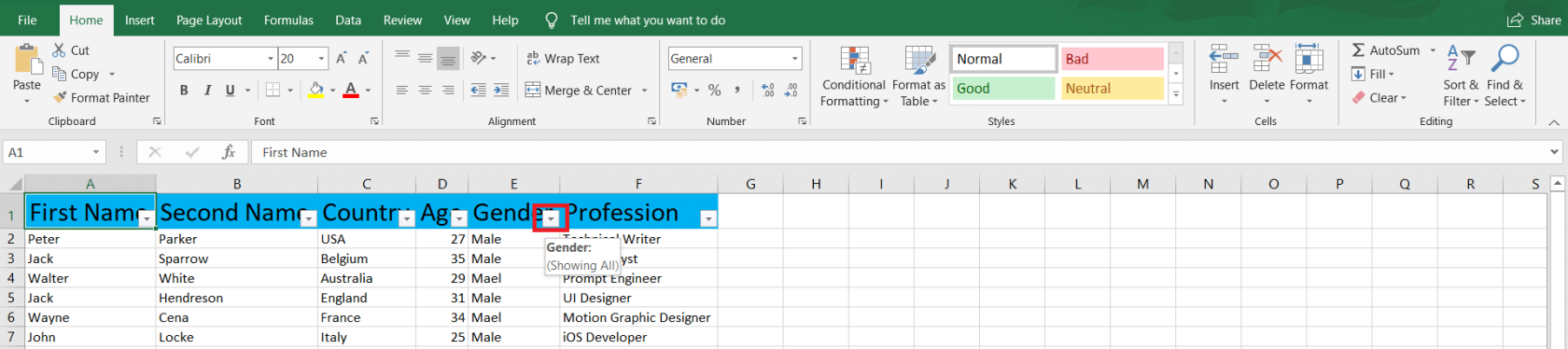
Task: Align text to middle of cell
Action: pyautogui.click(x=425, y=58)
